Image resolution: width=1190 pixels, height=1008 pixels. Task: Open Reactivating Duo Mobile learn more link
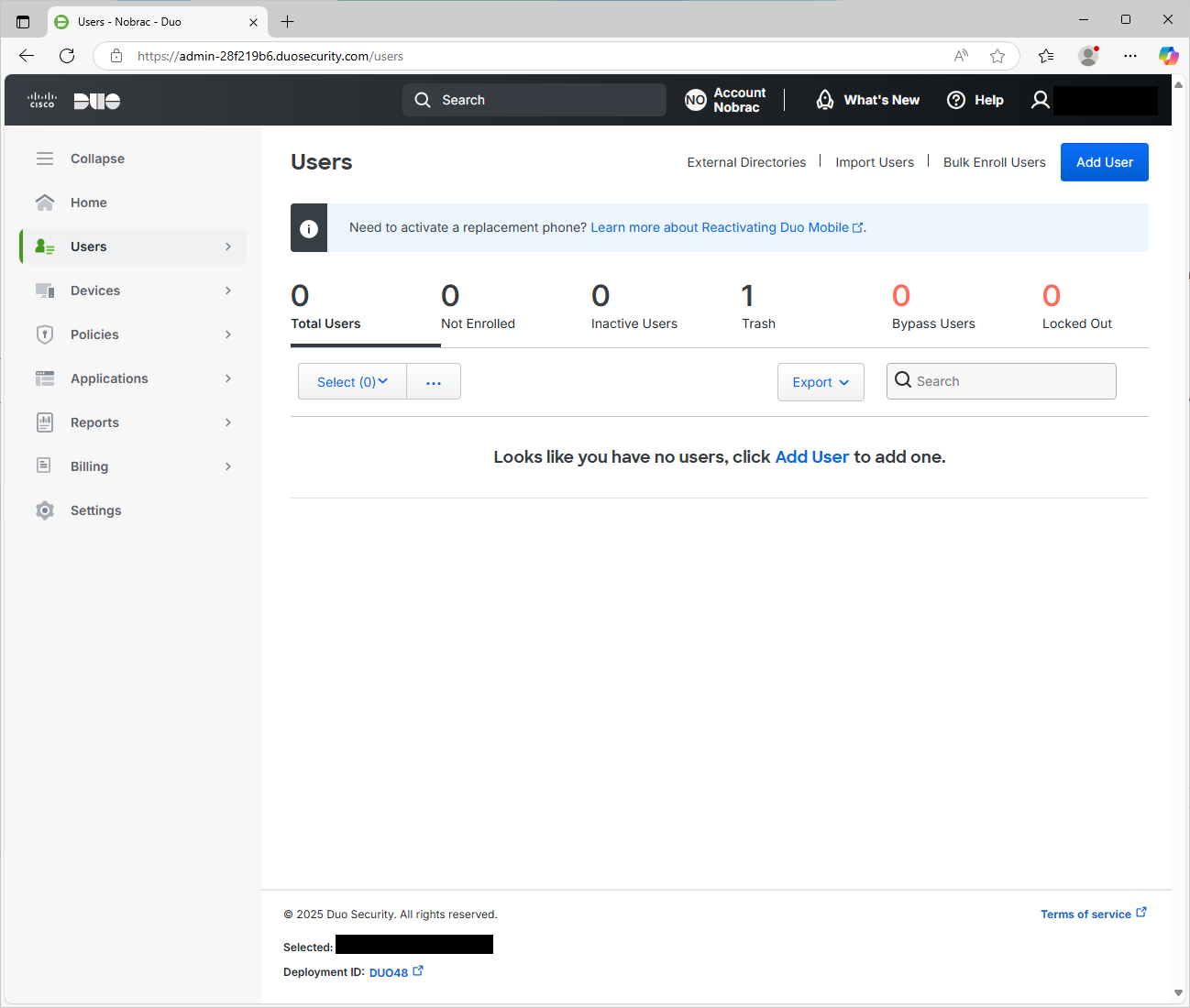tap(726, 227)
